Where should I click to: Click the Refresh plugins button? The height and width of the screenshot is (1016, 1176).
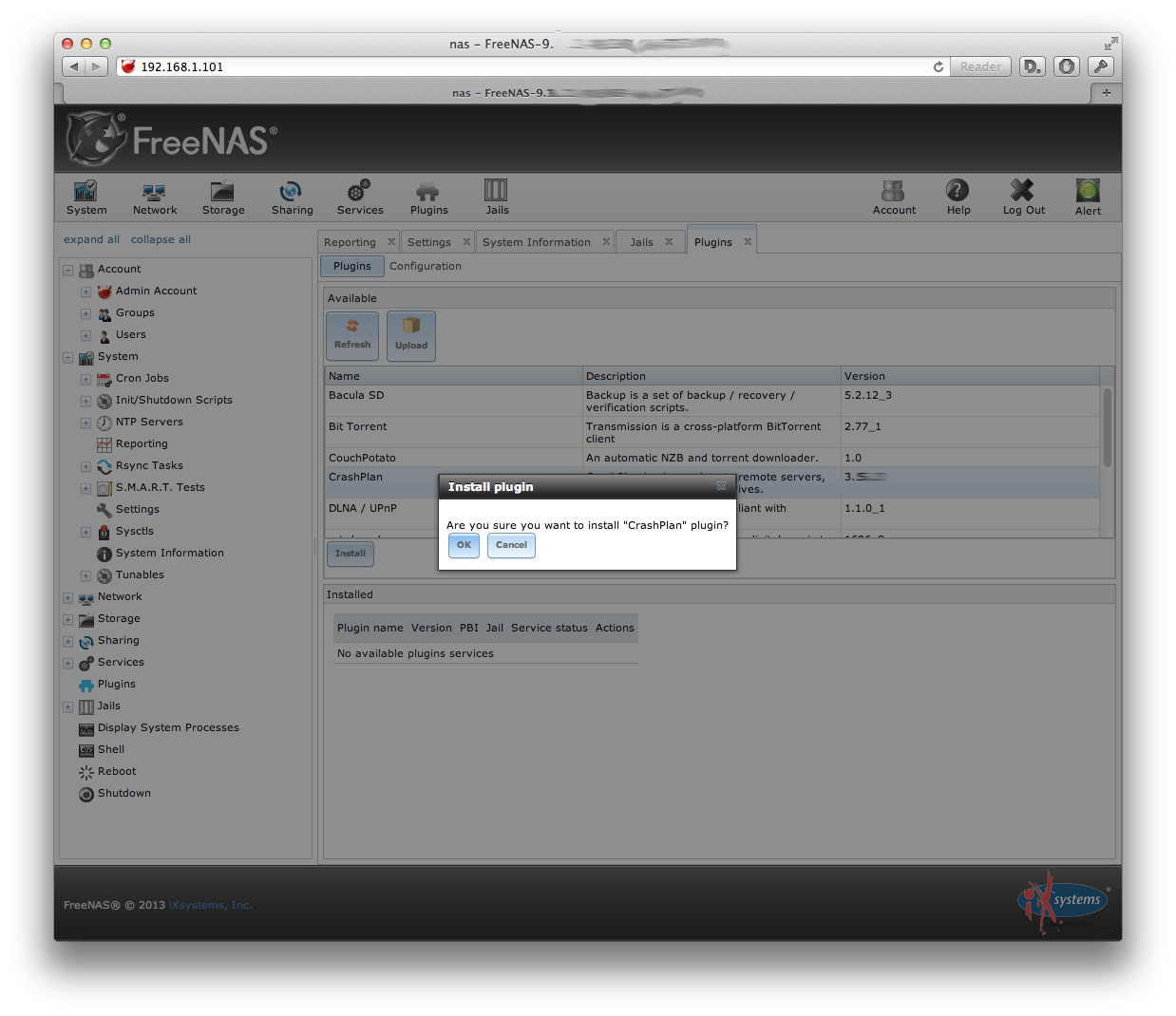[352, 336]
